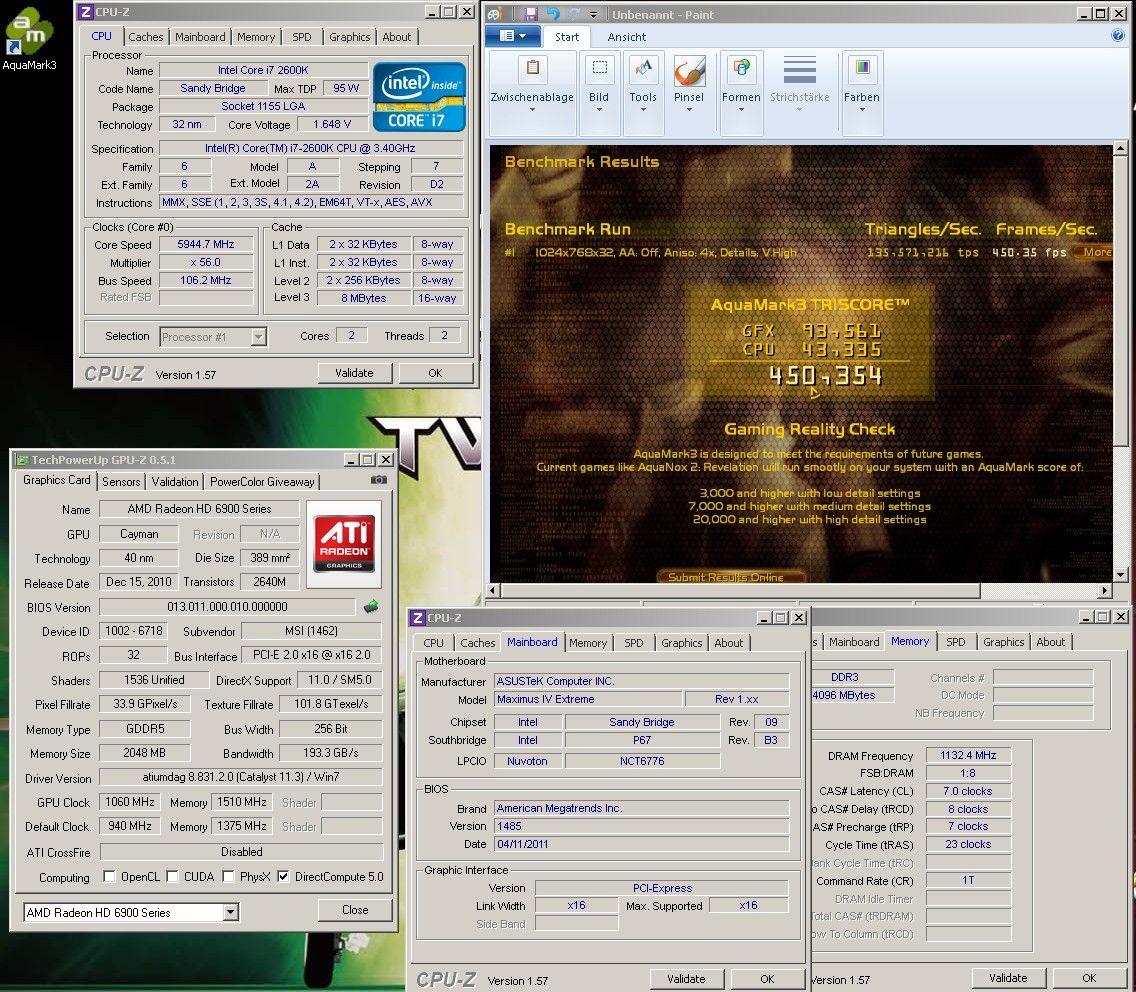
Task: Switch to the Ansicht ribbon tab in Paint
Action: pos(627,37)
